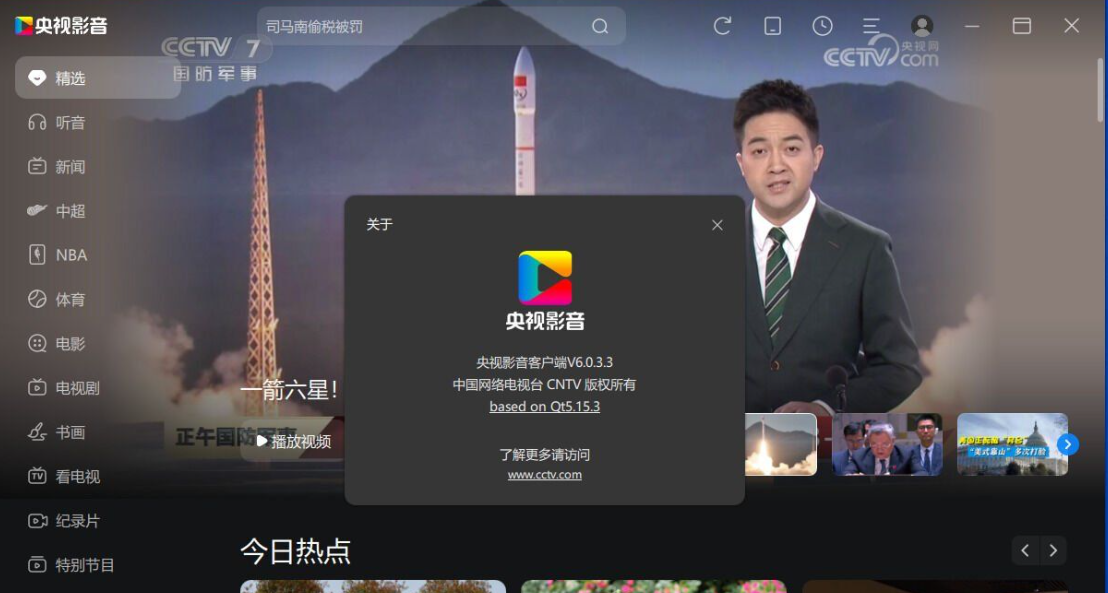Visit the www.cctv.com link

[x=544, y=475]
